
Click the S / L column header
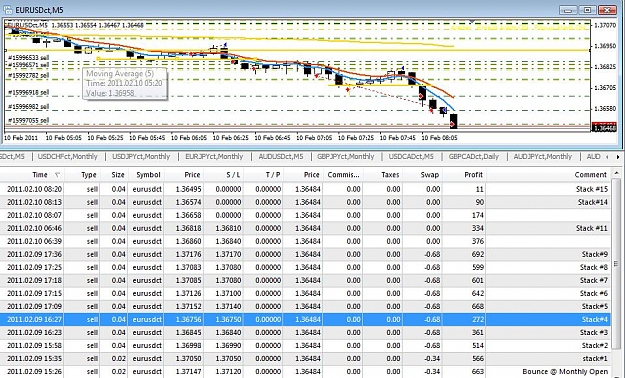(224, 175)
